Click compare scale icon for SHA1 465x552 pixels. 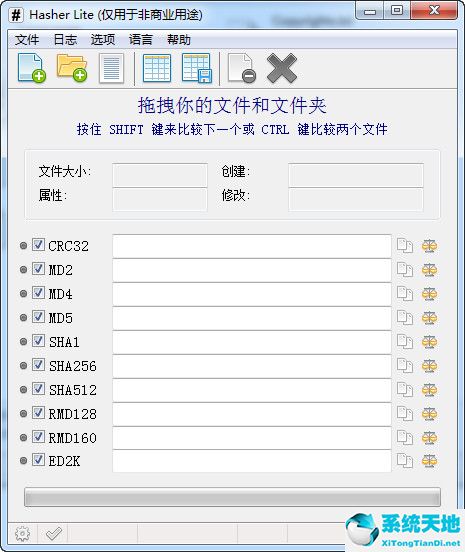429,342
